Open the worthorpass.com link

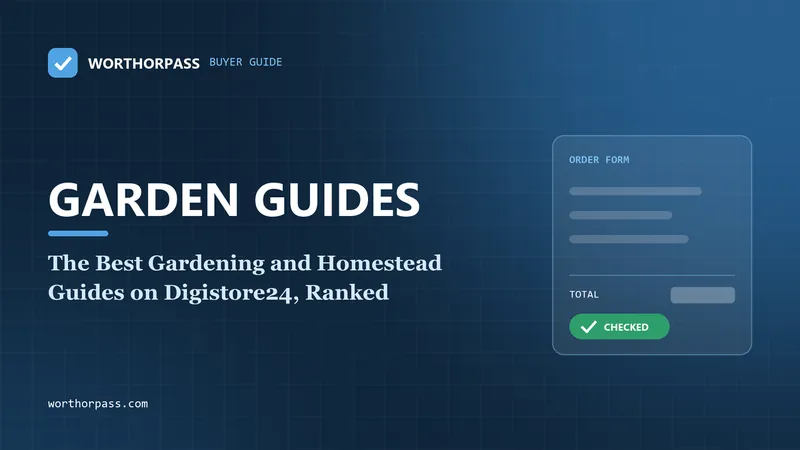[98, 404]
